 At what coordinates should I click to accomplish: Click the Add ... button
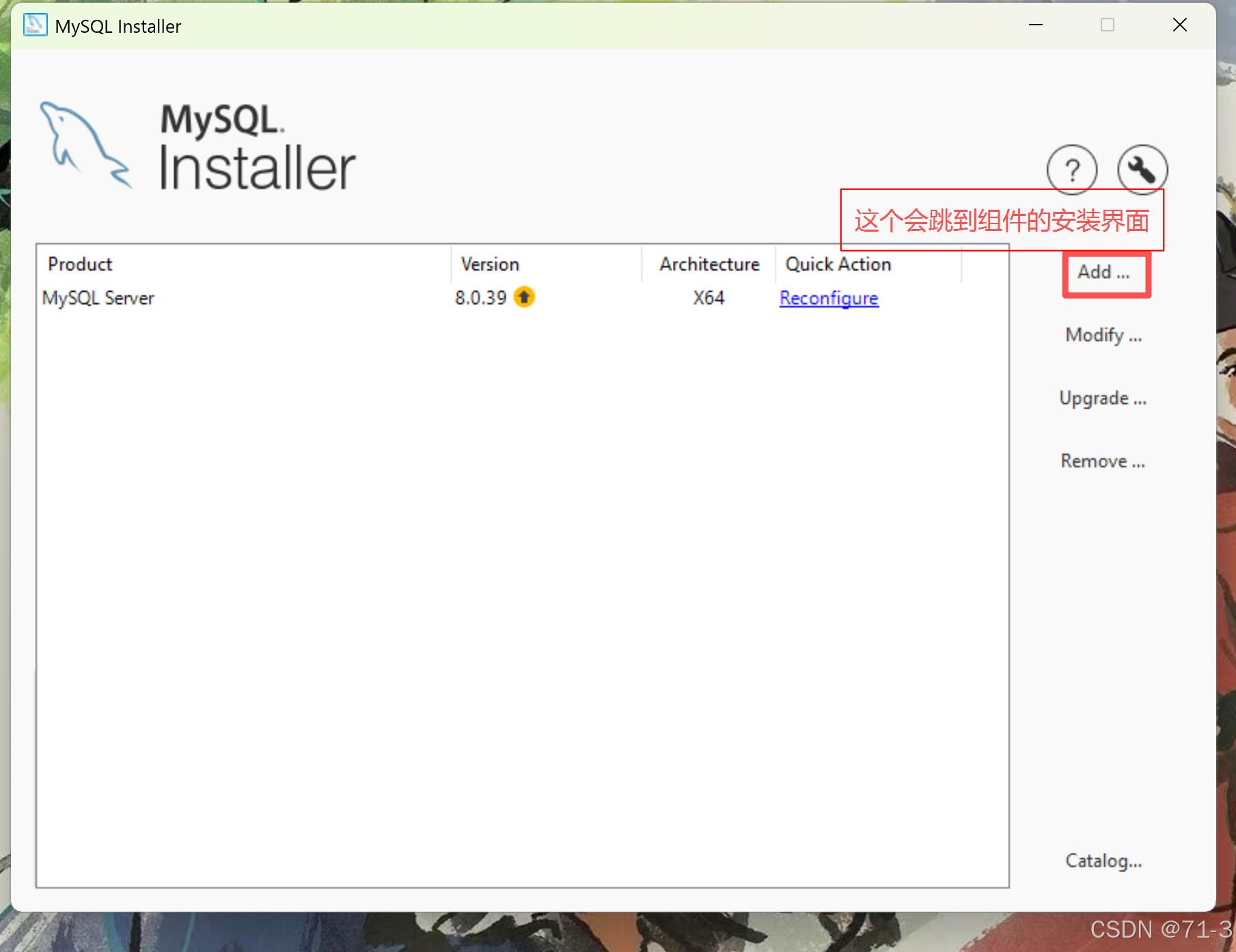click(1105, 273)
